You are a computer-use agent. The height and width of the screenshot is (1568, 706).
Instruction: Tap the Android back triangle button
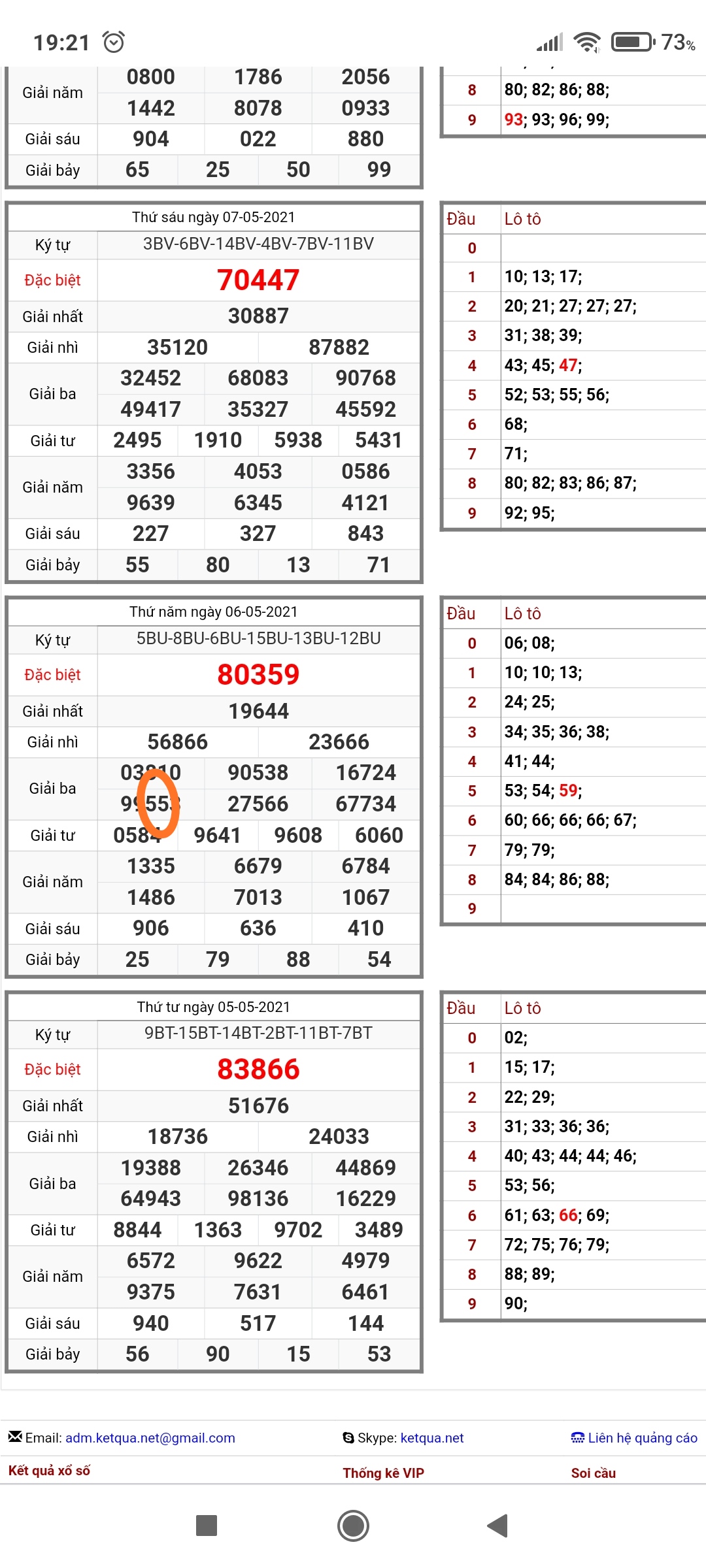pyautogui.click(x=498, y=1526)
